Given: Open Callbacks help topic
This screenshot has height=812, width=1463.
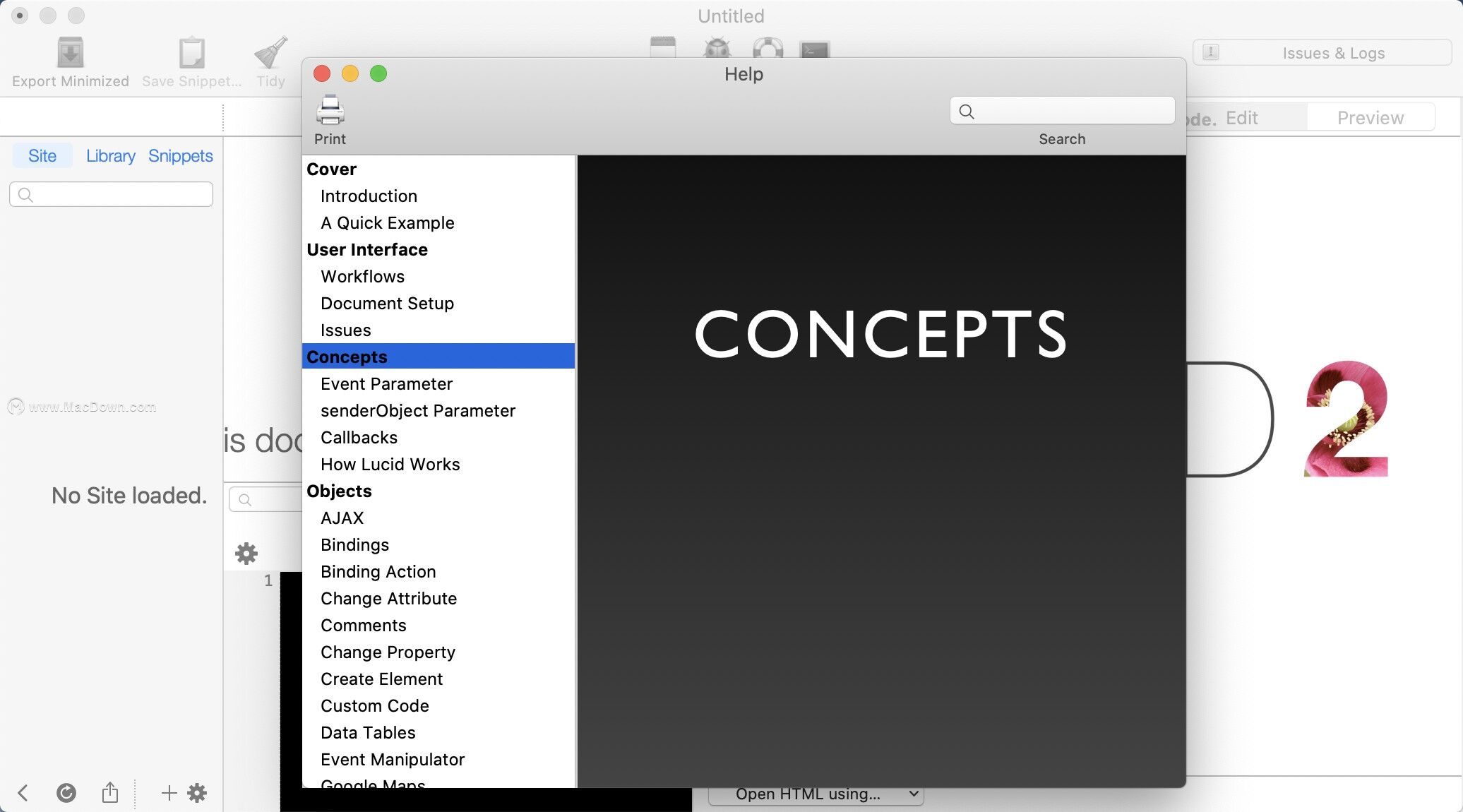Looking at the screenshot, I should [359, 437].
